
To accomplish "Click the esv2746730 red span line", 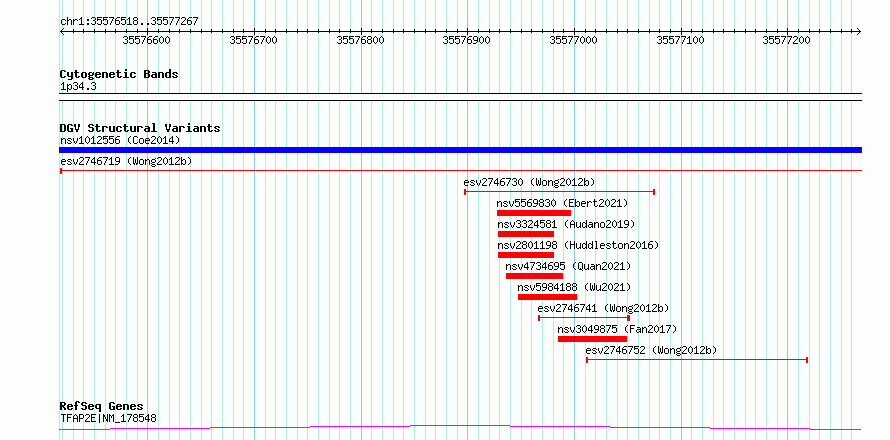I will 560,192.
